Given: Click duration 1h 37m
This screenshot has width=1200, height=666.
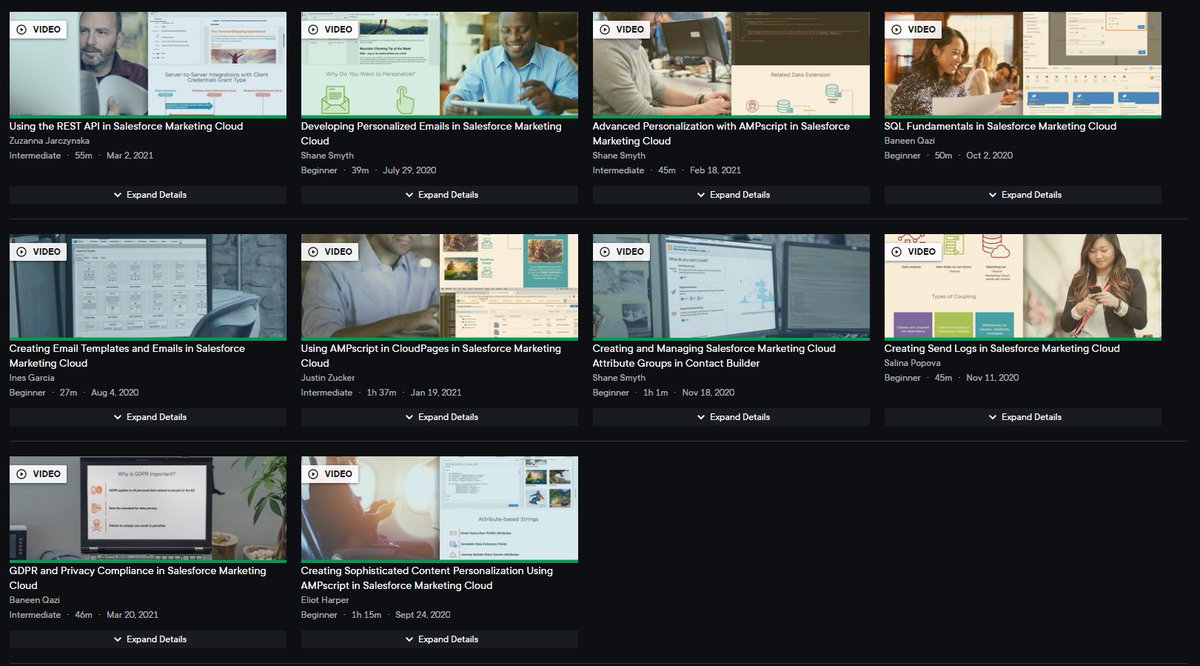Looking at the screenshot, I should (383, 393).
